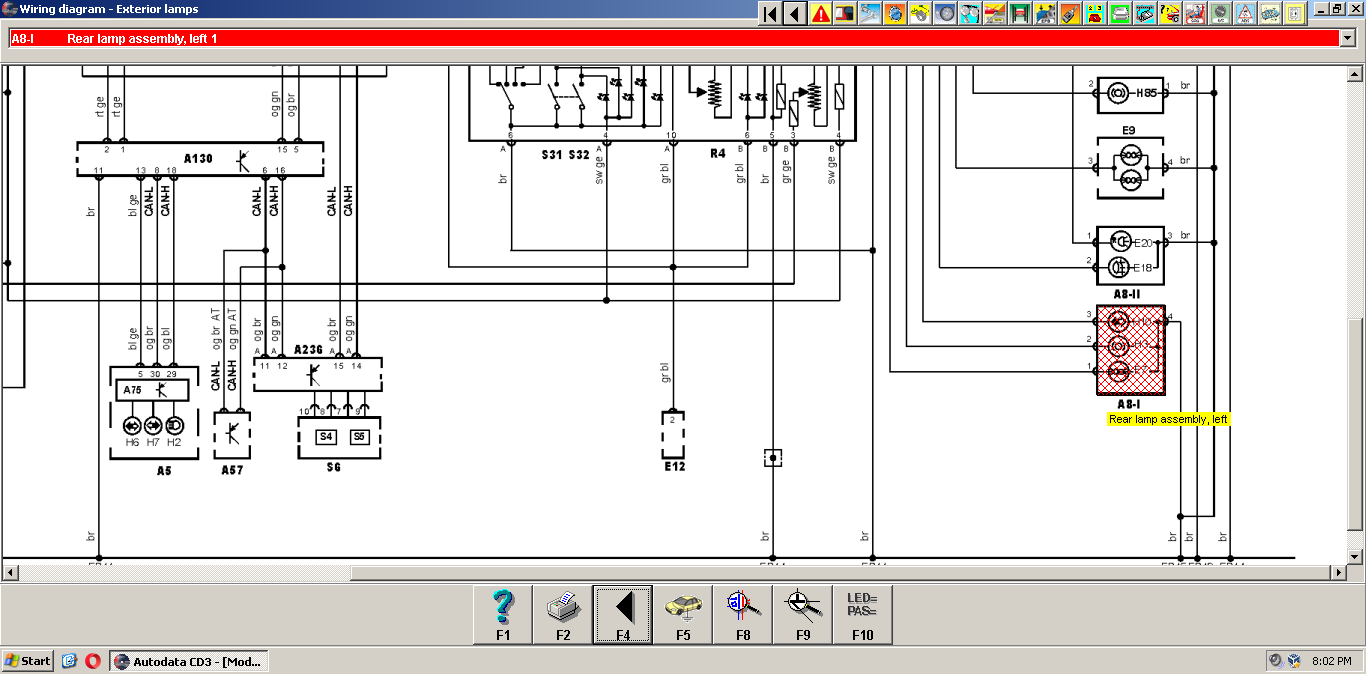Click the F8 component search magnifier
The width and height of the screenshot is (1366, 674).
[743, 614]
